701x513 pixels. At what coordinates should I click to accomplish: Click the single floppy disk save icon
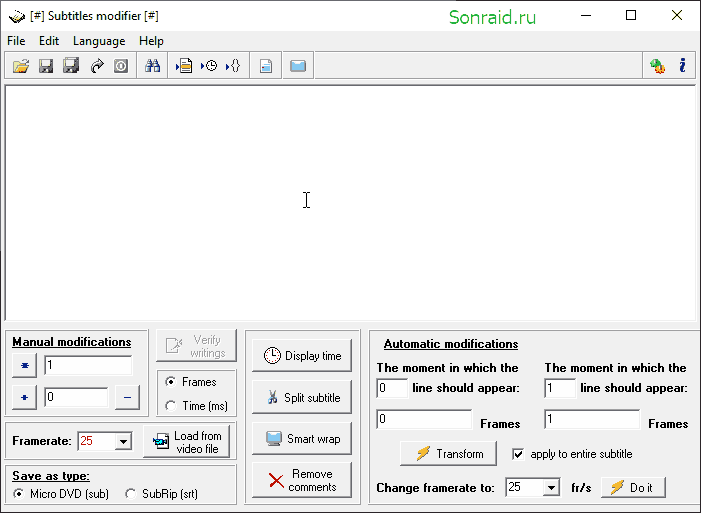click(x=46, y=66)
